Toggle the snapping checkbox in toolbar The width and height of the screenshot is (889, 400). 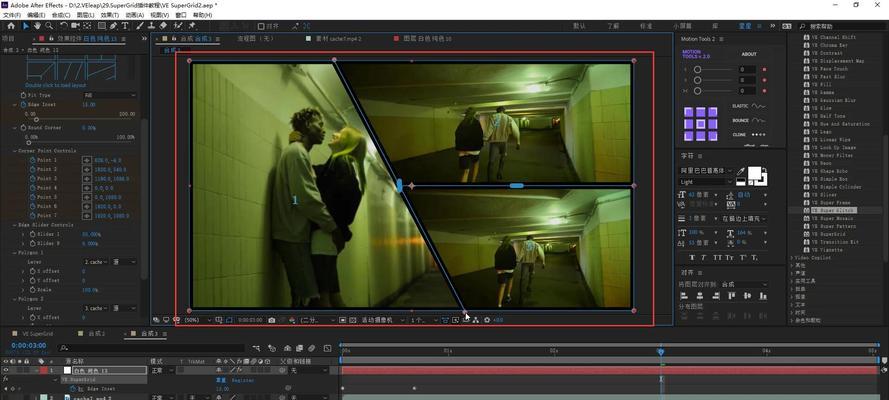tap(261, 26)
